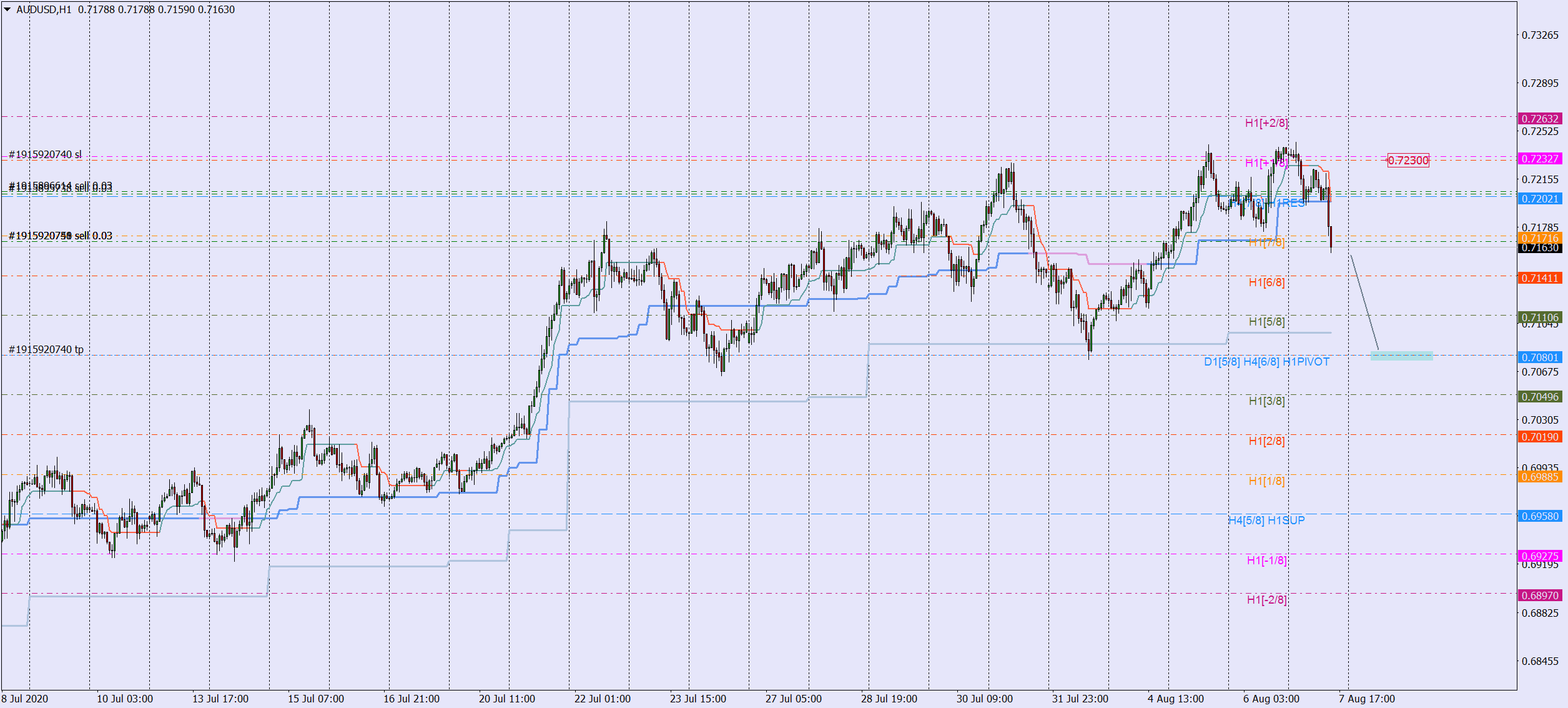Select the grey trend line pointing to target zone
Screen dimensions: 1568x708
pyautogui.click(x=1364, y=302)
